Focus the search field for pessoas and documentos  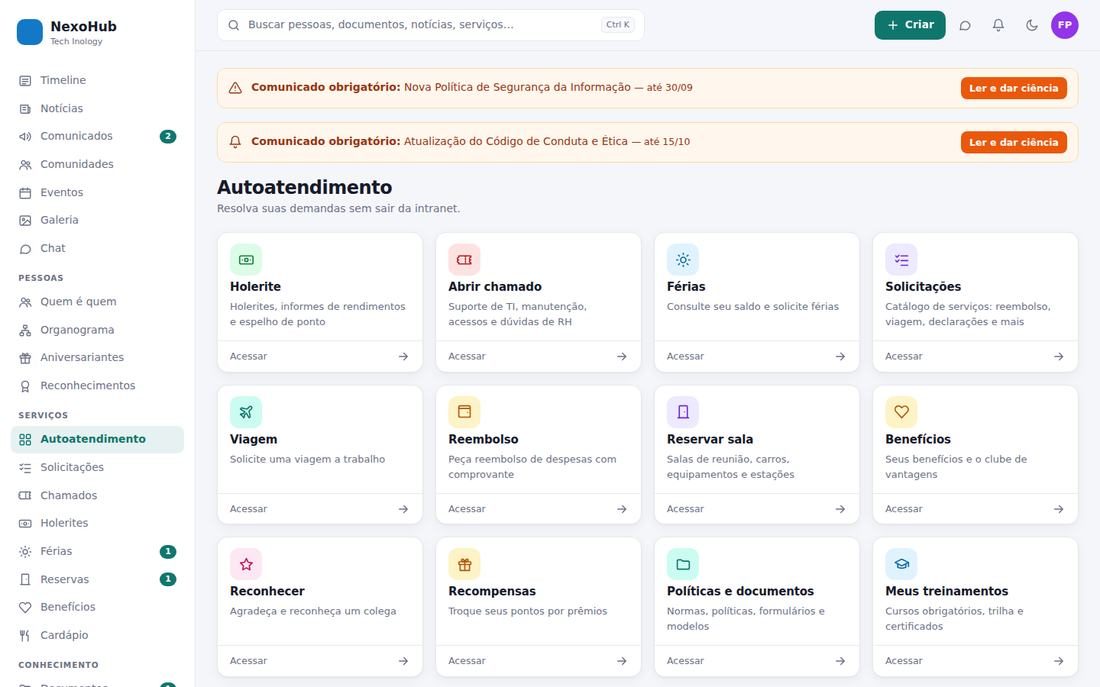431,25
